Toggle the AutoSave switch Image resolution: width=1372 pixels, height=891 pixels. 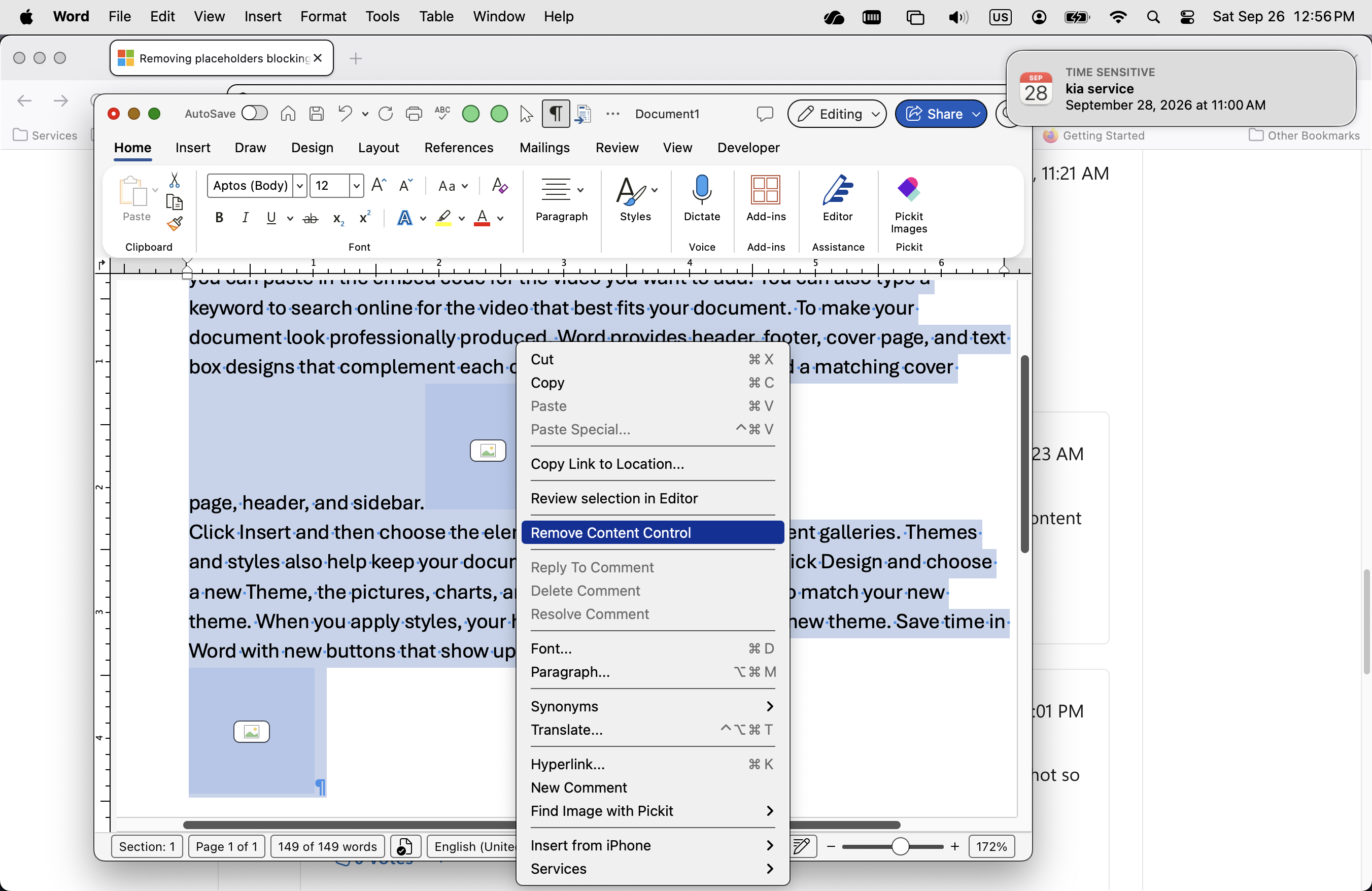(x=254, y=113)
